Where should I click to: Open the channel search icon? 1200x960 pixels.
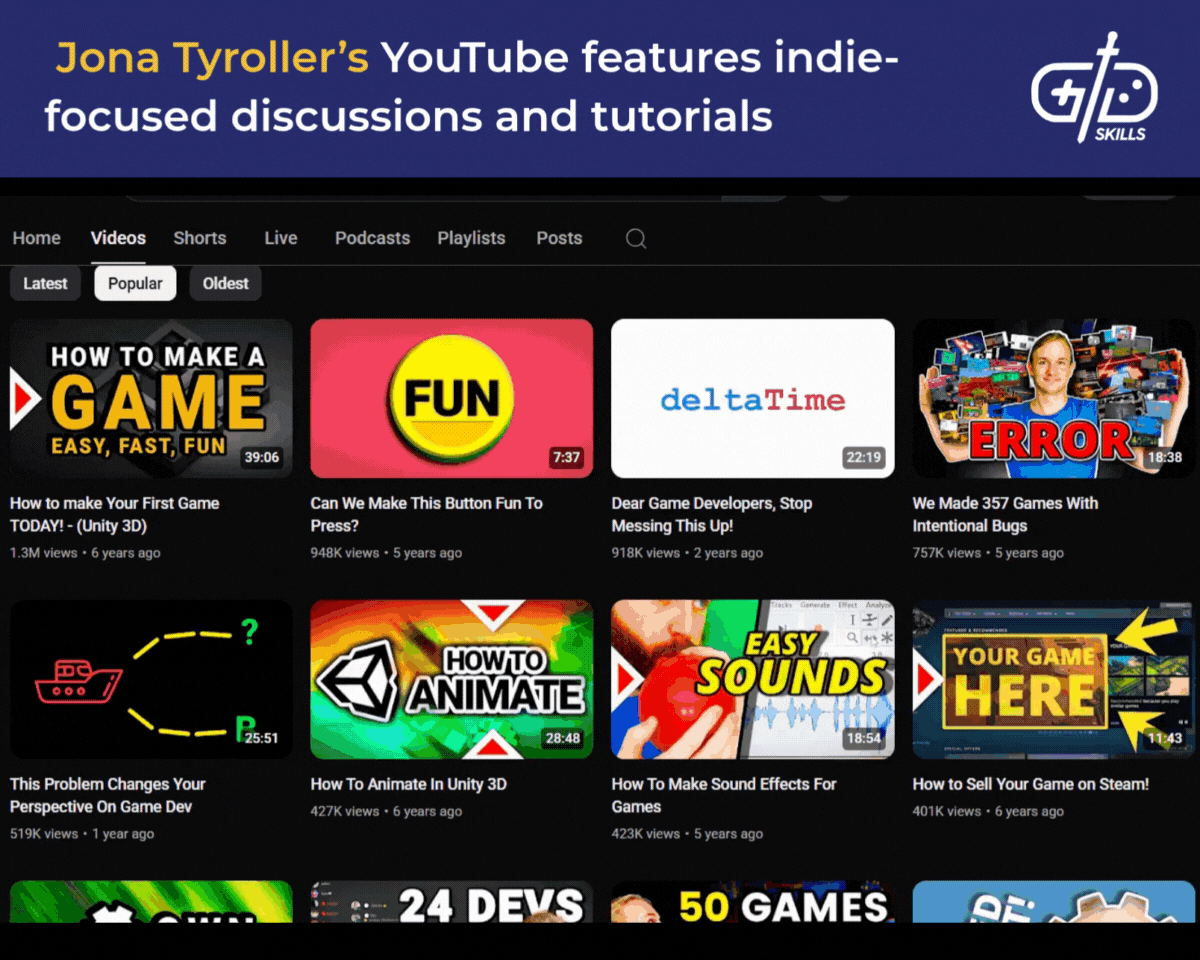pos(636,238)
